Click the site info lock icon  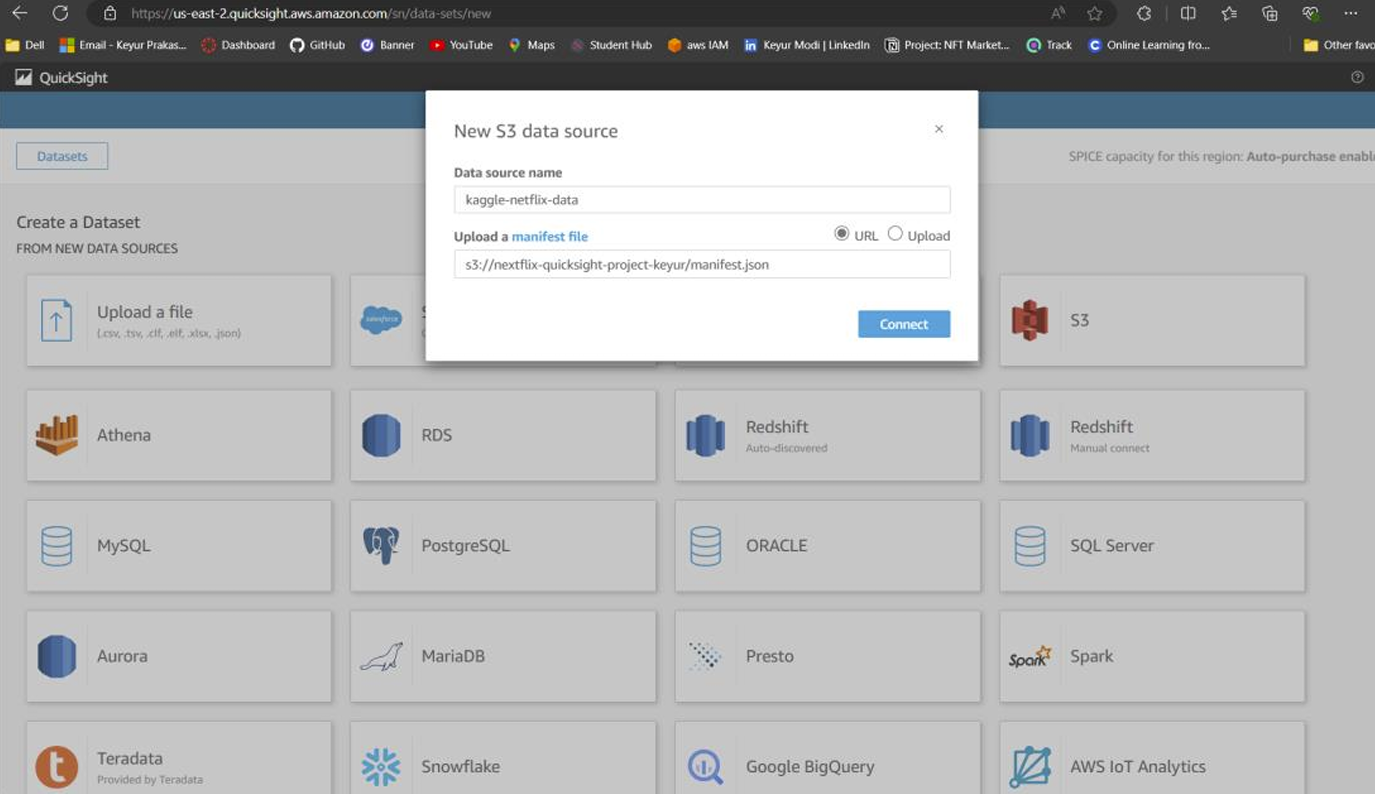110,14
